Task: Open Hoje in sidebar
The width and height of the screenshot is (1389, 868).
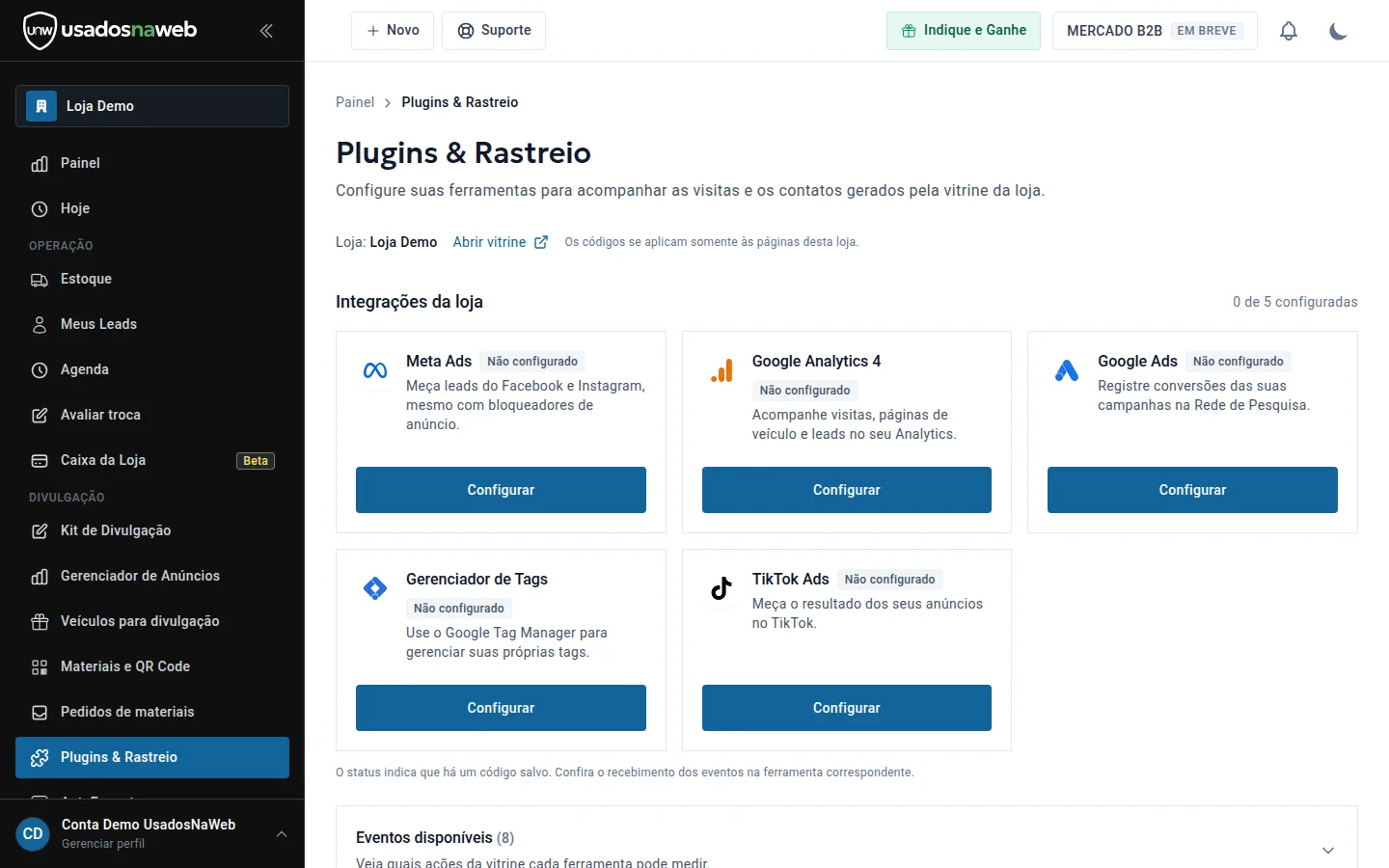Action: pyautogui.click(x=152, y=208)
